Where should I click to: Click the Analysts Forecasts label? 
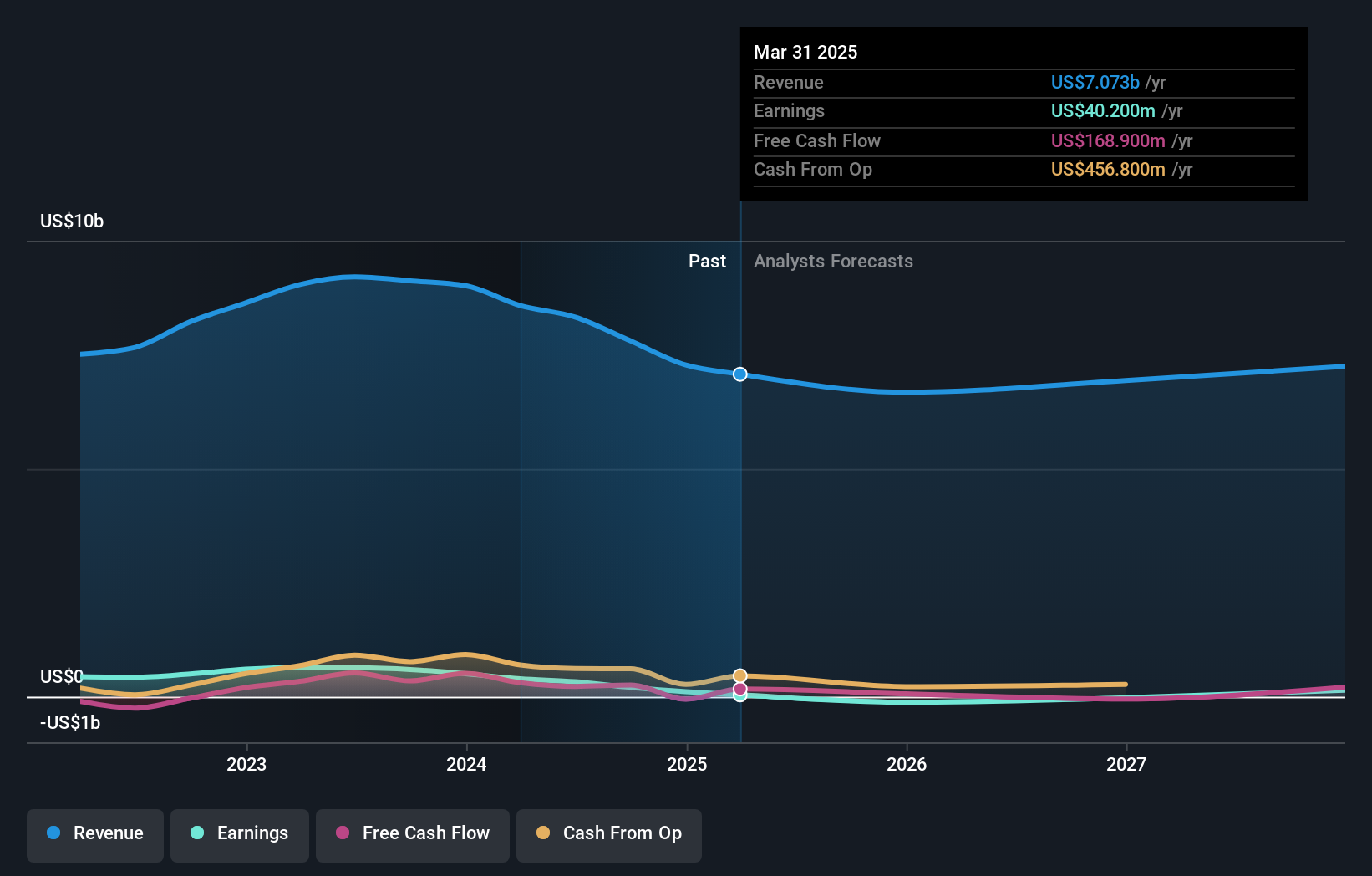click(x=833, y=262)
